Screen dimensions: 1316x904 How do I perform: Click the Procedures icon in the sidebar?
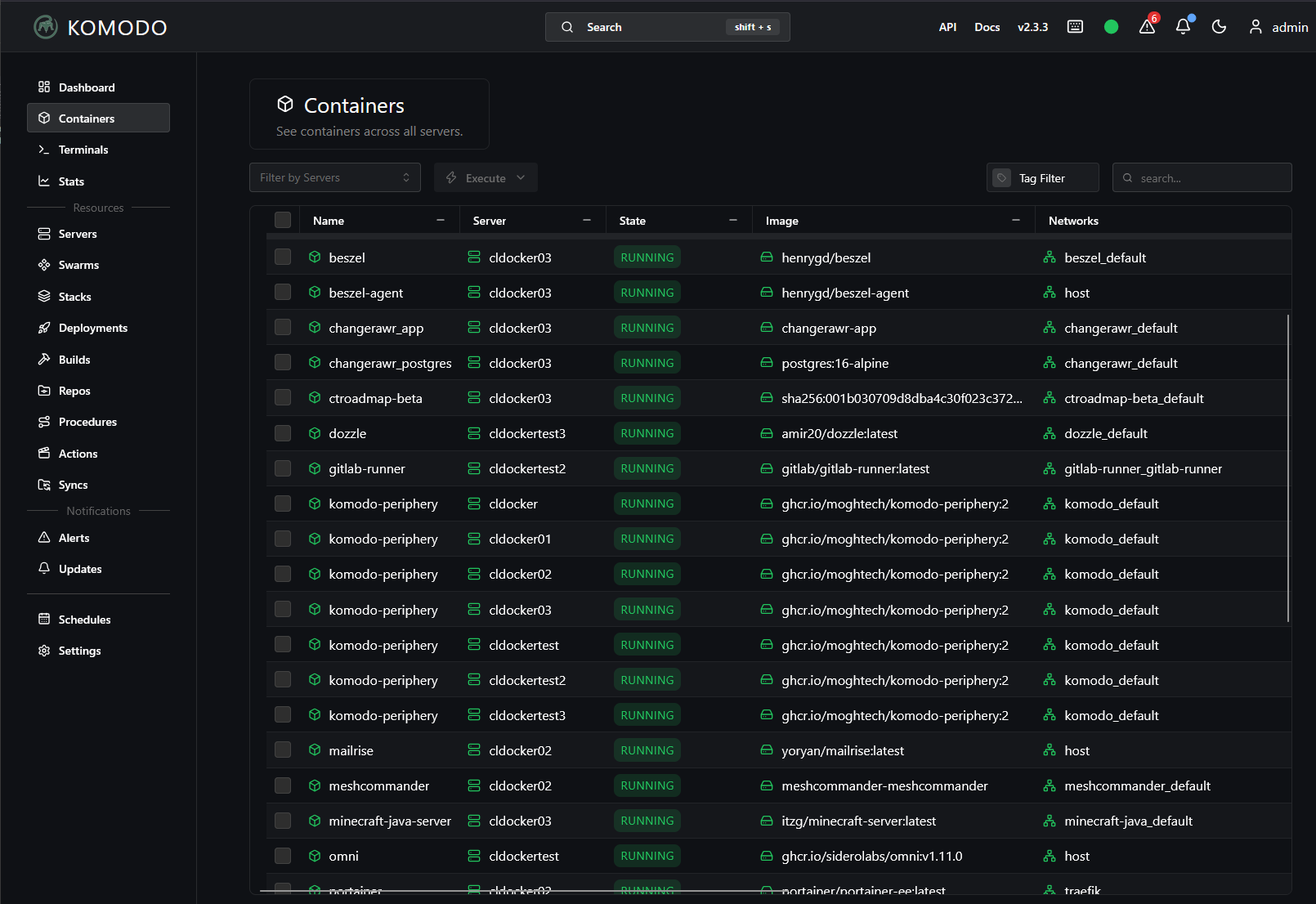44,422
